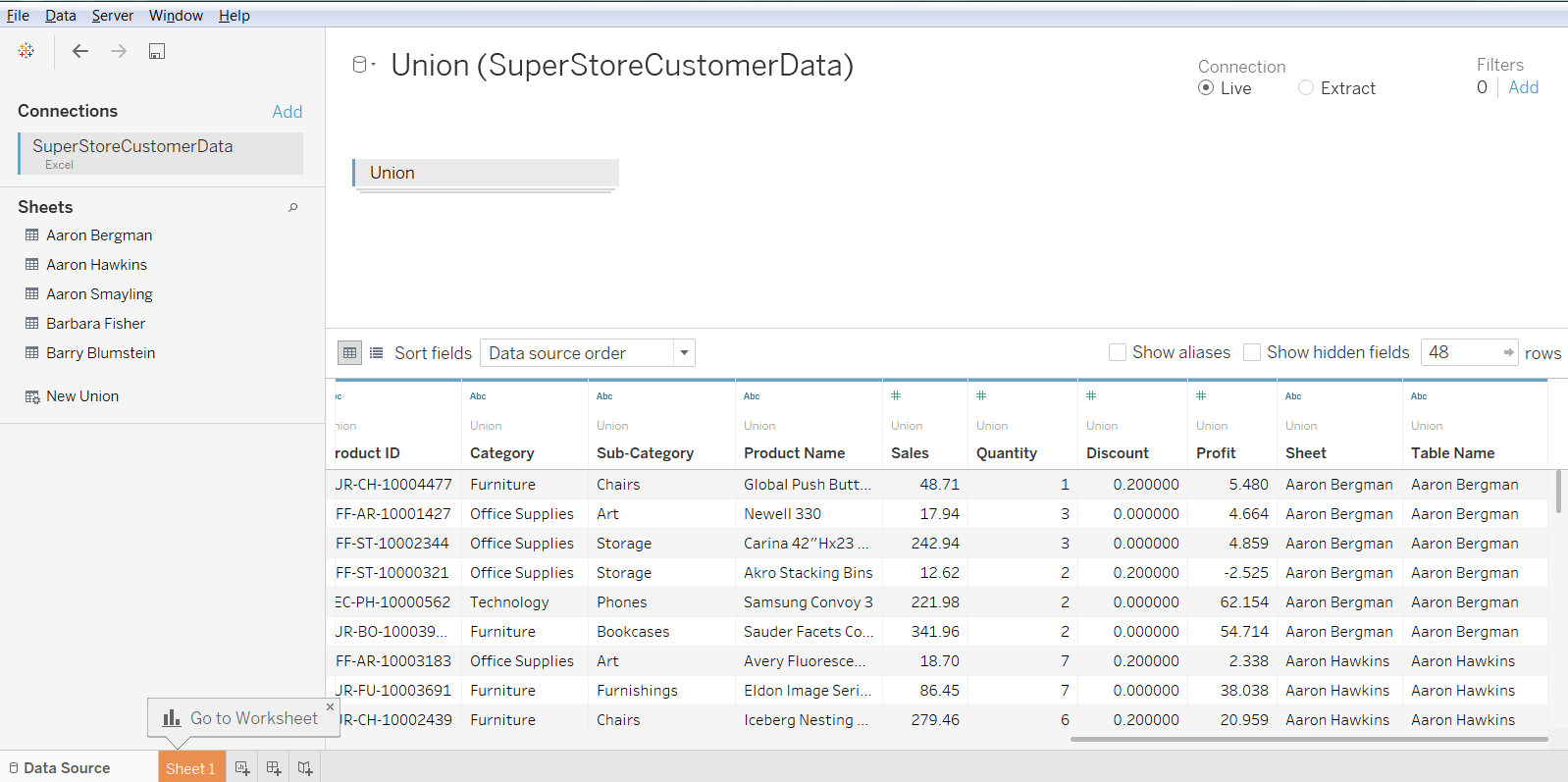Screen dimensions: 1568x782
Task: Click the new story icon
Action: [x=305, y=768]
